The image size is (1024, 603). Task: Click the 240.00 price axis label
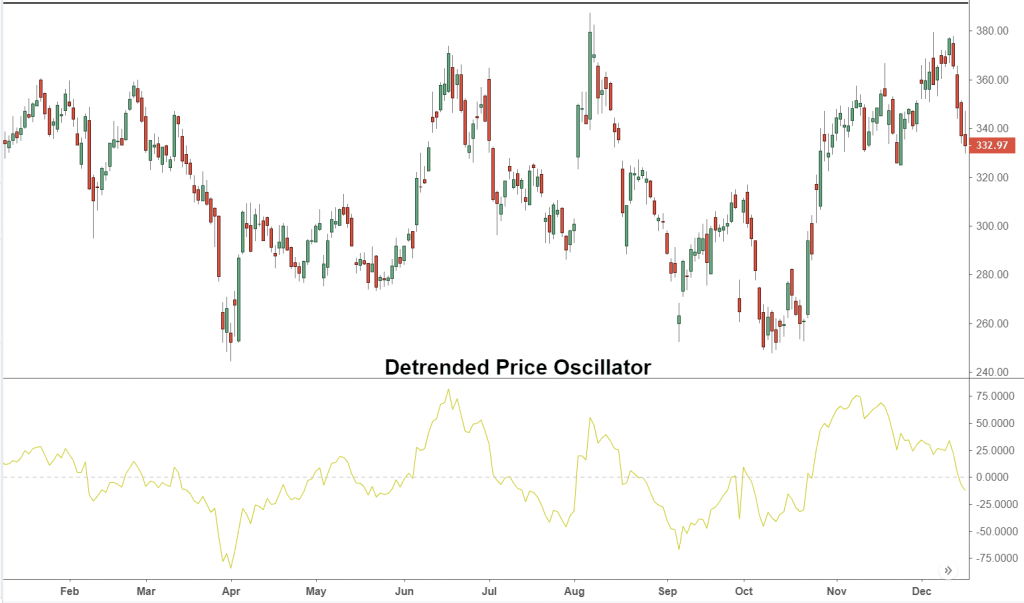click(x=992, y=372)
